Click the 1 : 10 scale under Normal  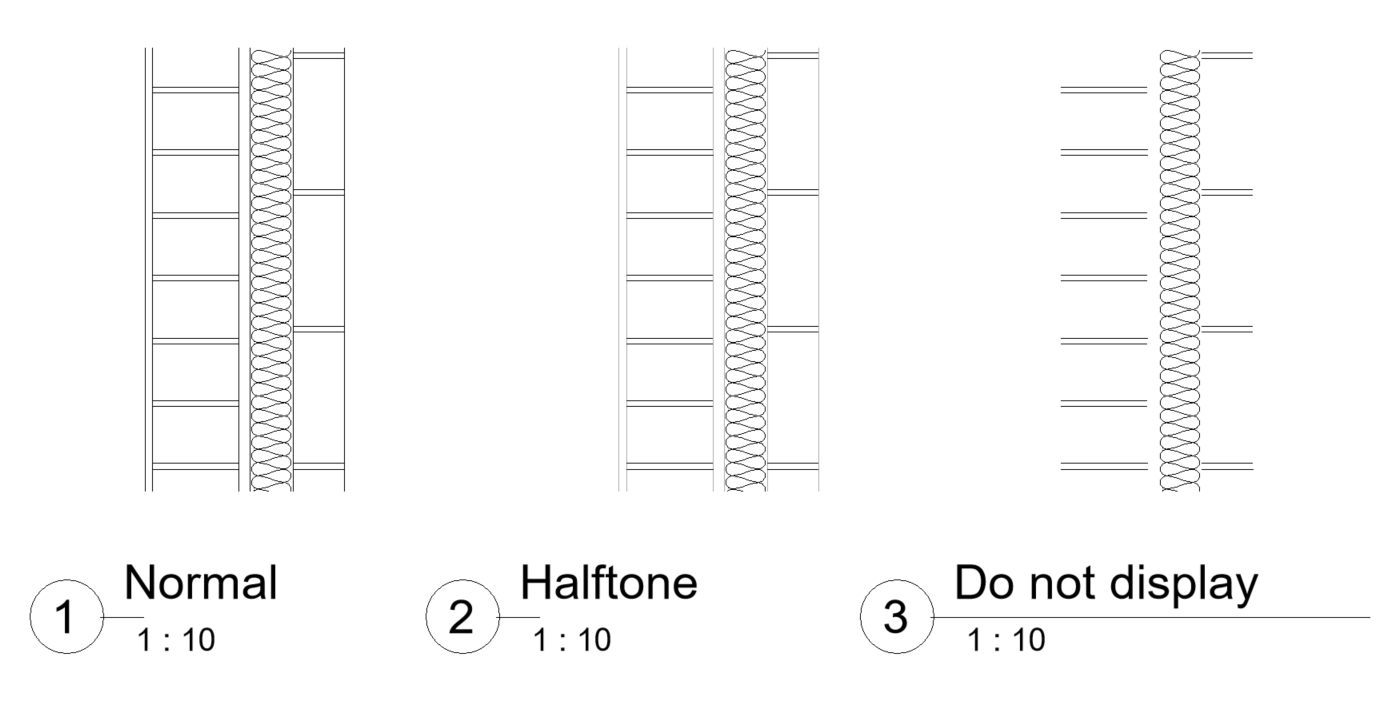click(x=175, y=641)
